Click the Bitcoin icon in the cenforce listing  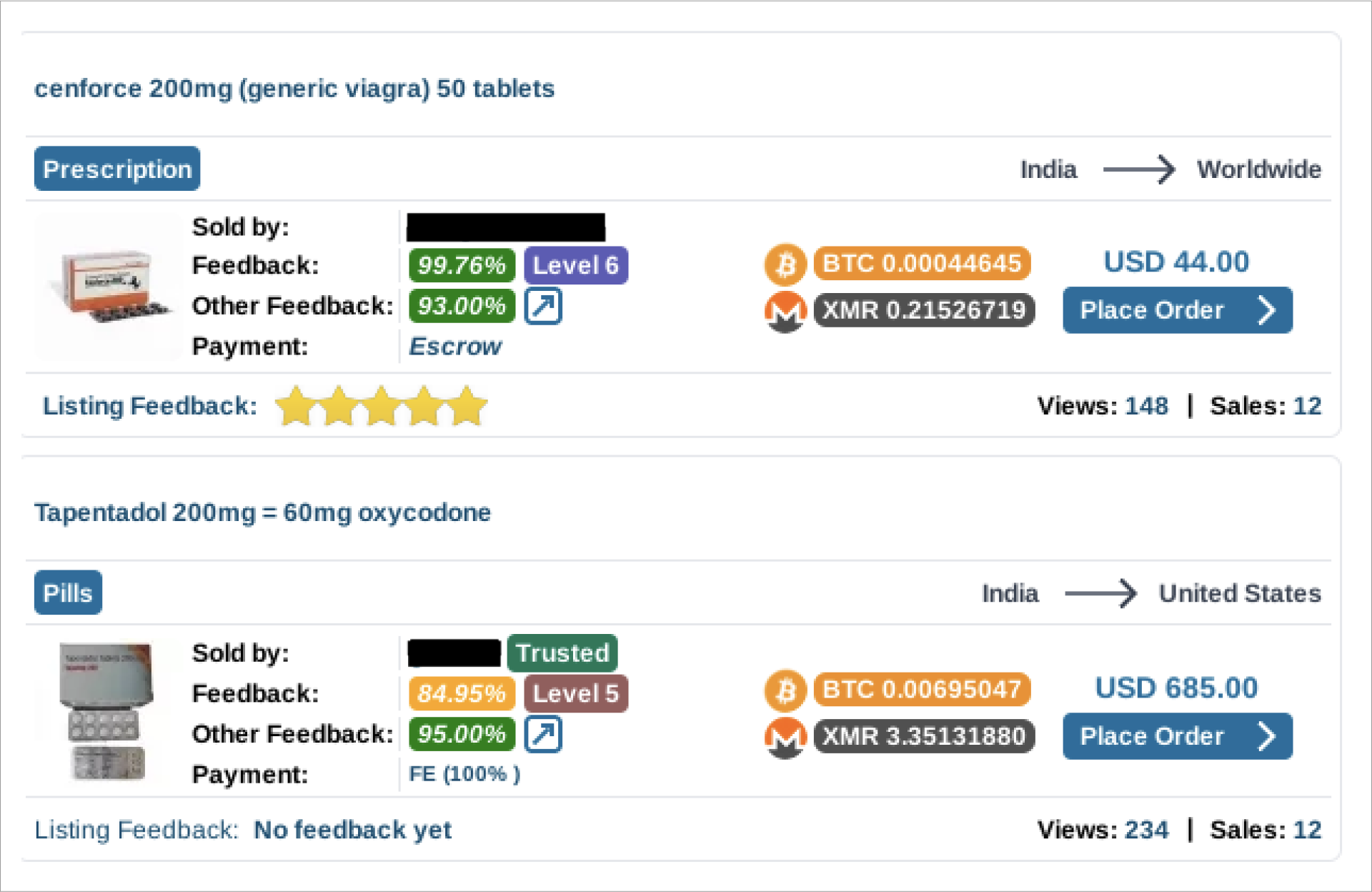785,264
